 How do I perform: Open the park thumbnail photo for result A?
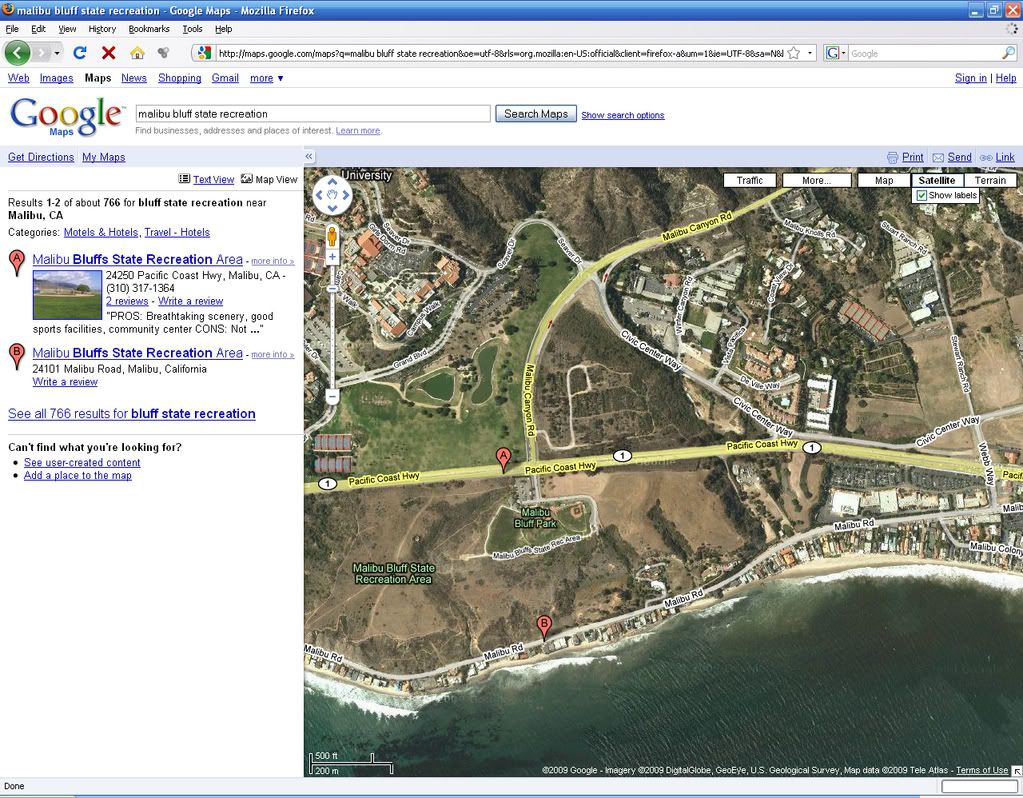tap(67, 295)
